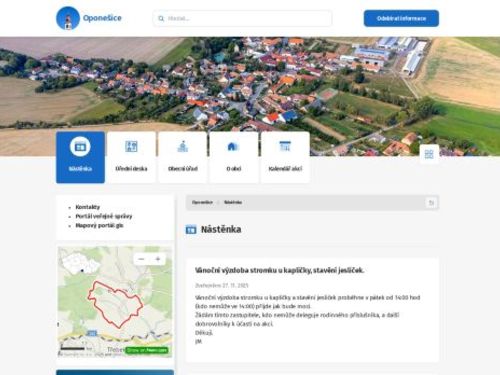Viewport: 500px width, 375px height.
Task: Click the Oponešice breadcrumb link
Action: click(x=202, y=202)
